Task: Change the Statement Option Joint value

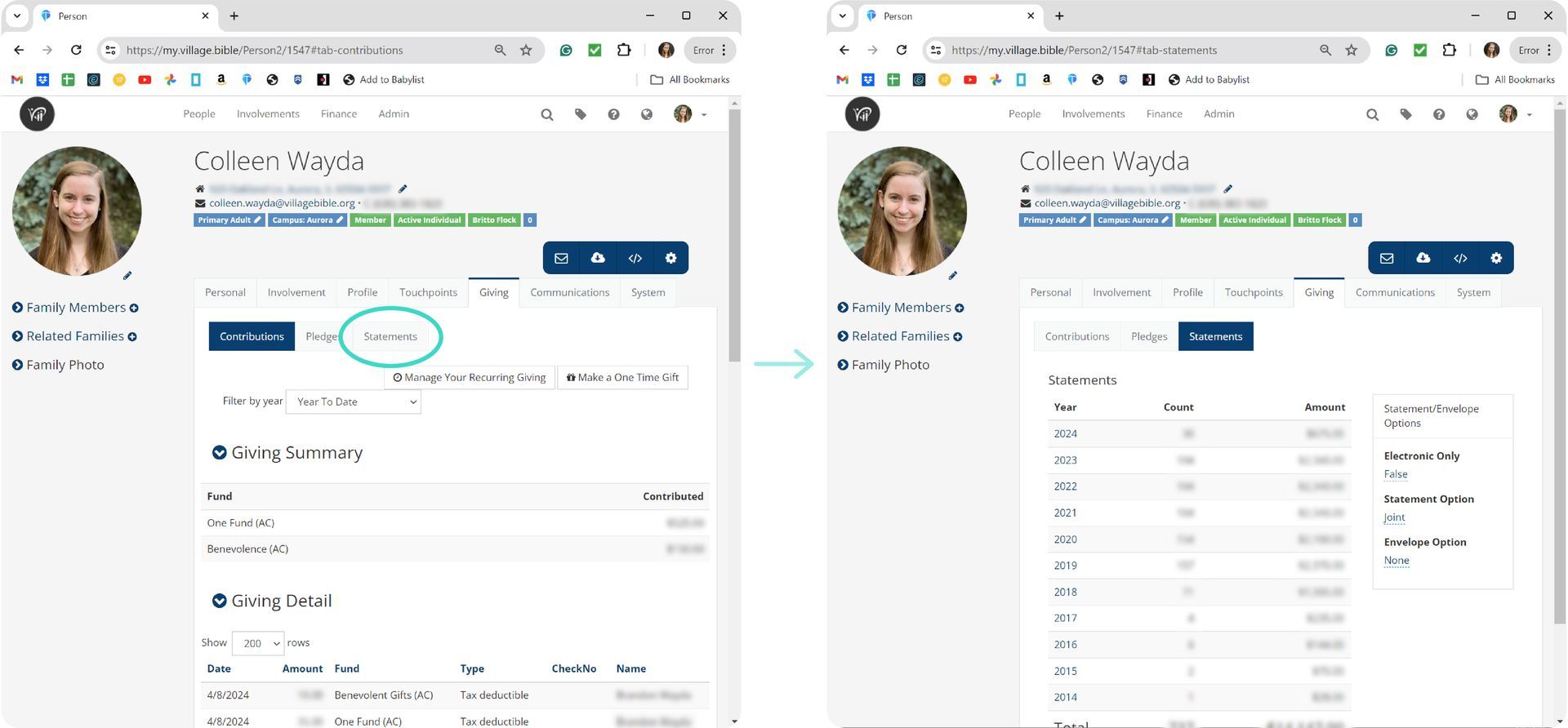Action: click(1394, 517)
